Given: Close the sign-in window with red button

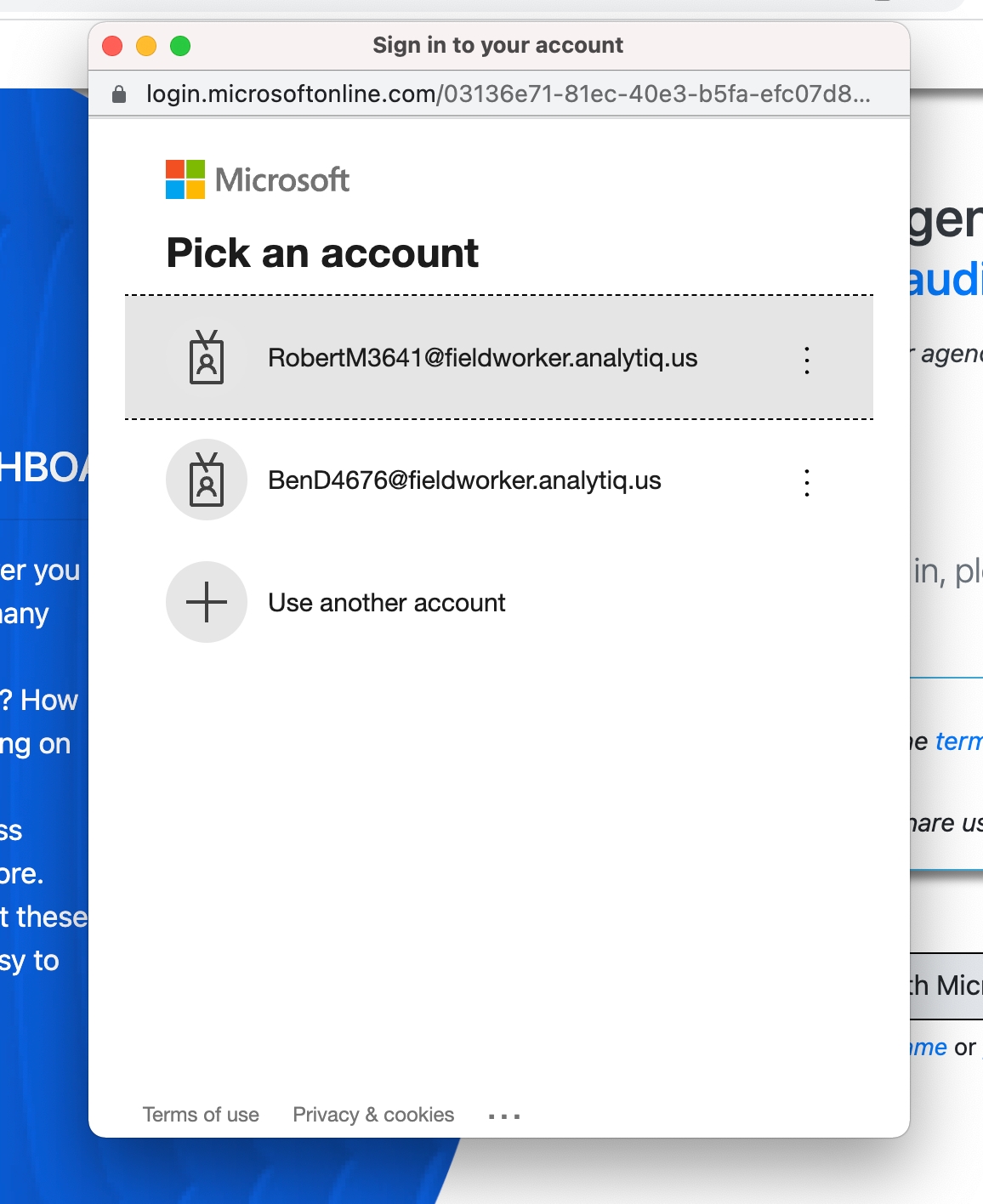Looking at the screenshot, I should (112, 46).
